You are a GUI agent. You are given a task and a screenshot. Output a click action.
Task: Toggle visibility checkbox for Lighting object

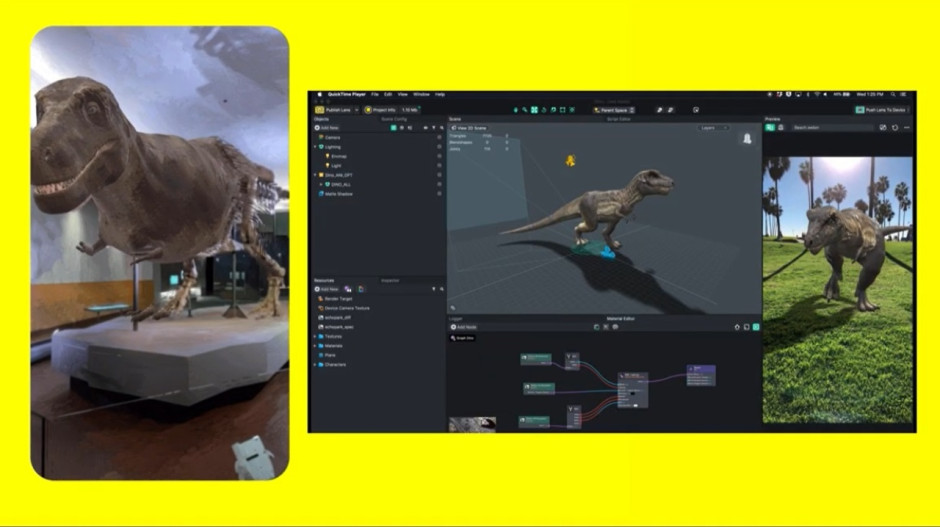(x=439, y=147)
